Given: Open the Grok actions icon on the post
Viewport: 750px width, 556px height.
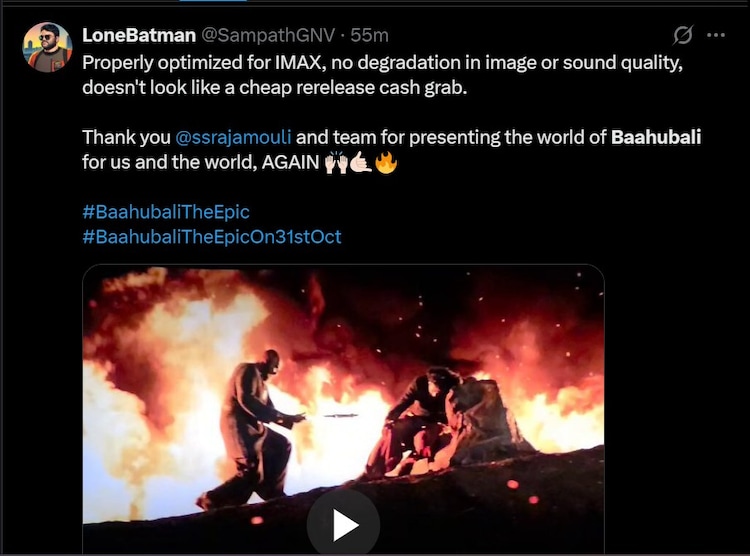Looking at the screenshot, I should click(x=683, y=35).
